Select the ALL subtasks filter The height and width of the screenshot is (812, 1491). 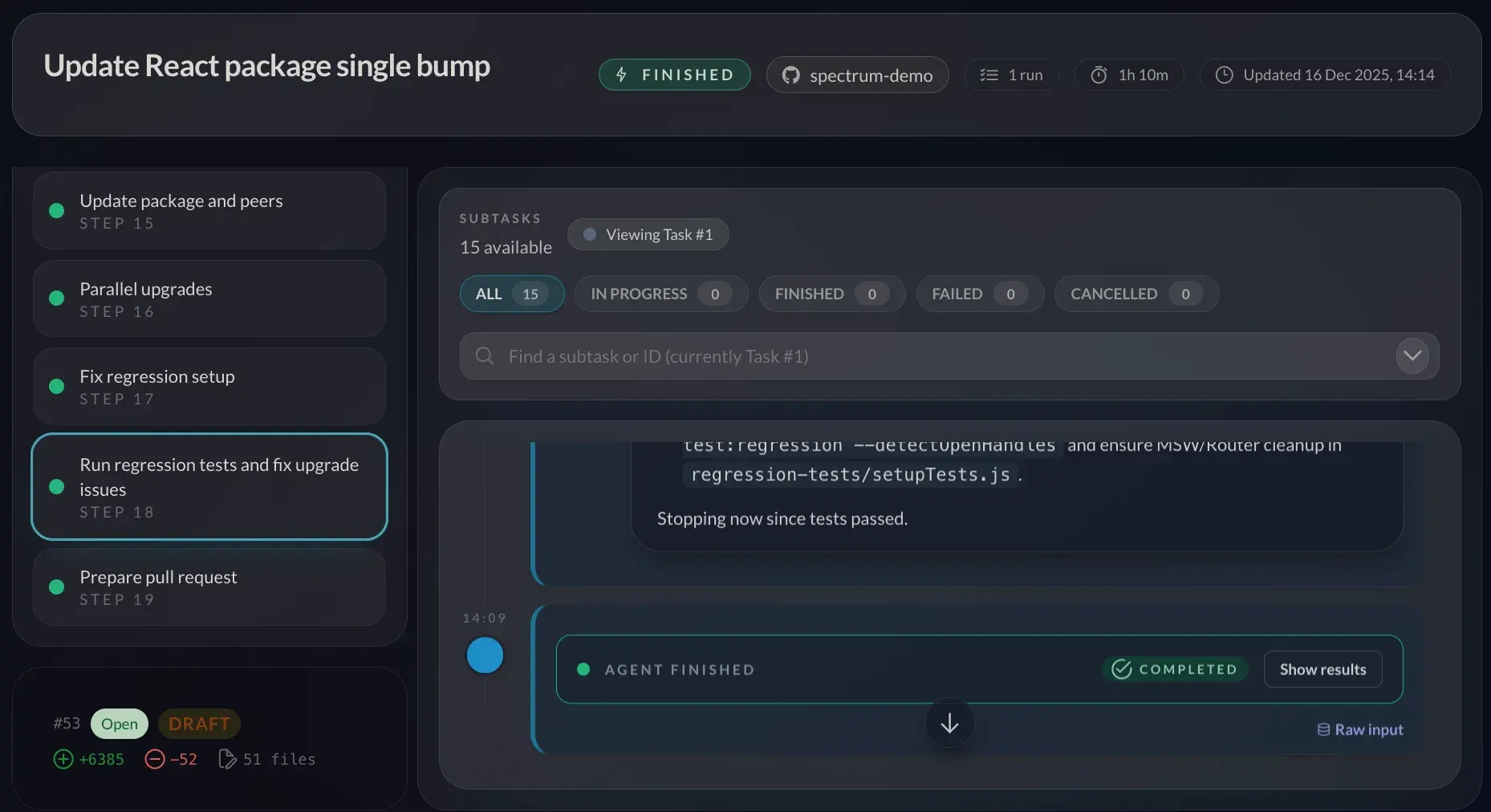click(x=511, y=294)
